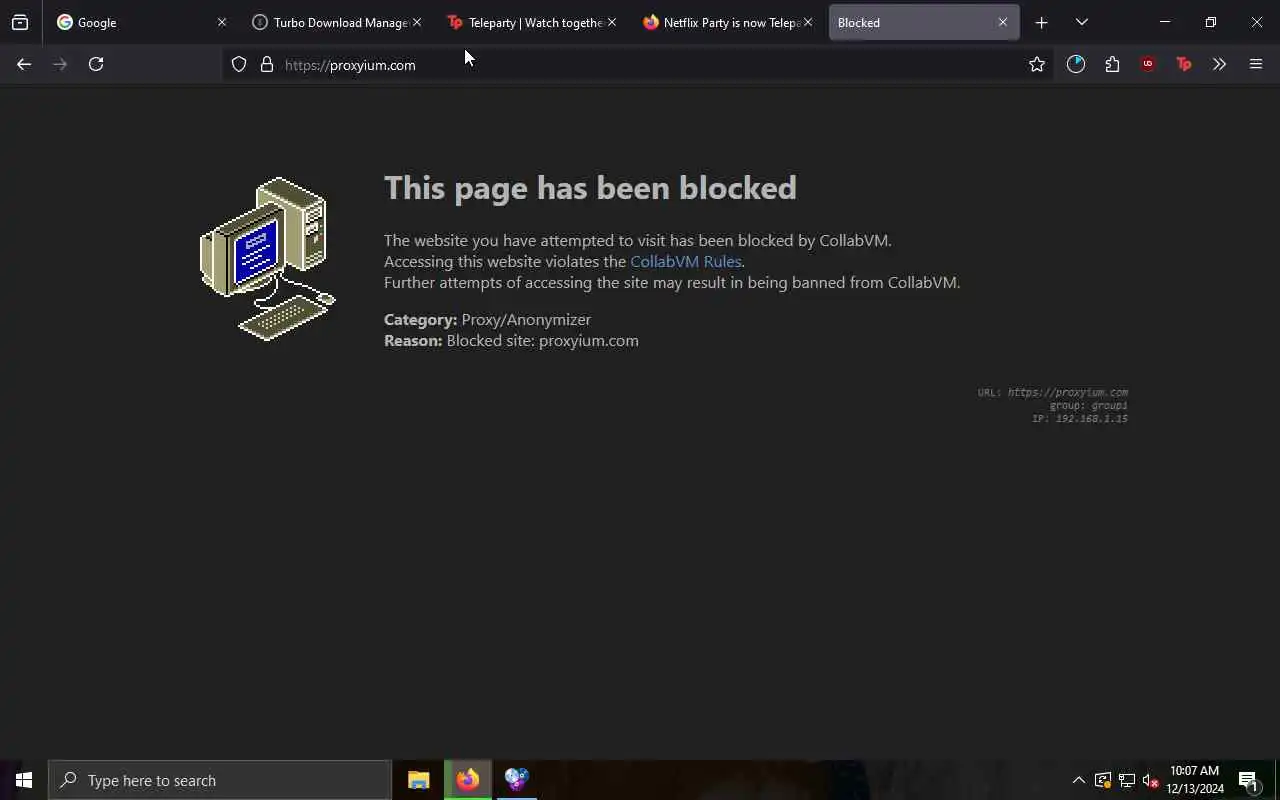This screenshot has width=1280, height=800.
Task: Click the muted volume tray icon
Action: tap(1150, 780)
